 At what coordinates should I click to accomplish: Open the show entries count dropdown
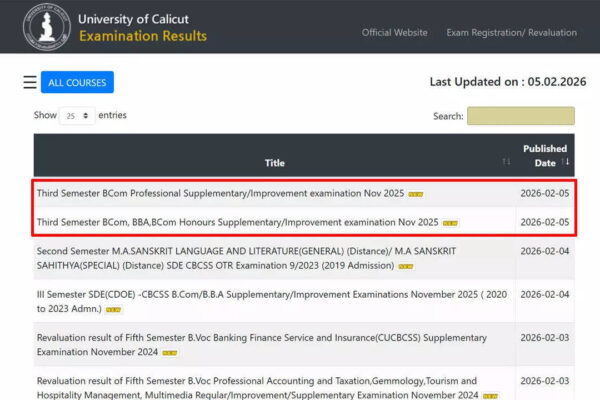click(x=77, y=116)
